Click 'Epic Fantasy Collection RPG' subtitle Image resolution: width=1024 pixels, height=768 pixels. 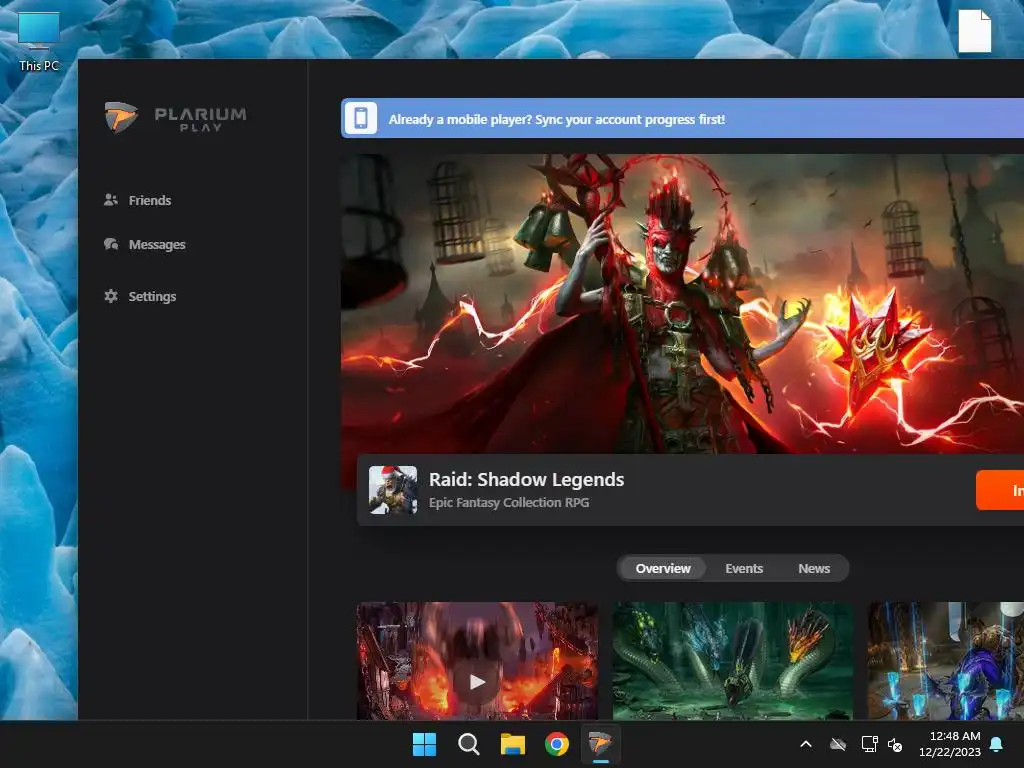509,502
